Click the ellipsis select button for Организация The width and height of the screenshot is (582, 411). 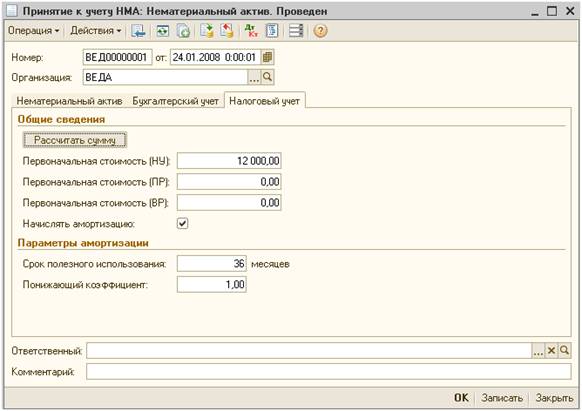pyautogui.click(x=254, y=77)
